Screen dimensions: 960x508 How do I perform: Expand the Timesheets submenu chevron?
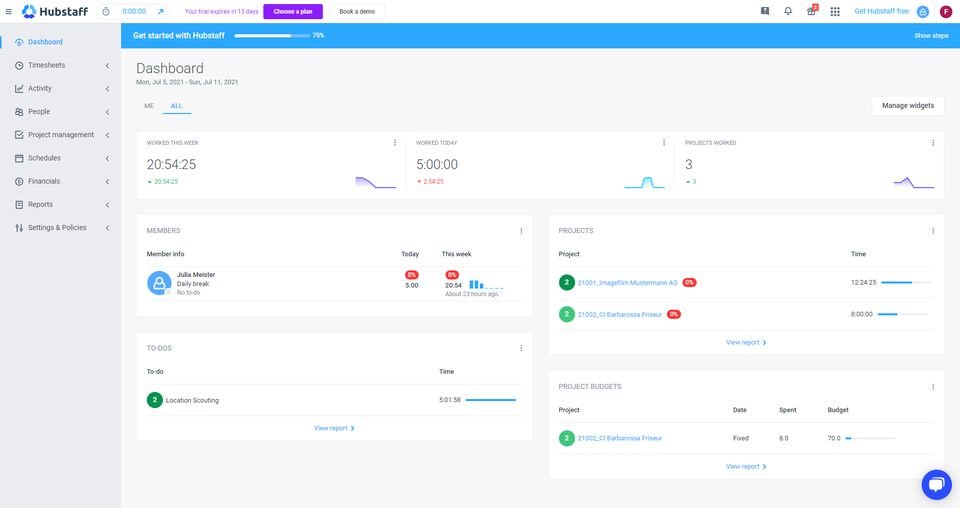point(107,65)
